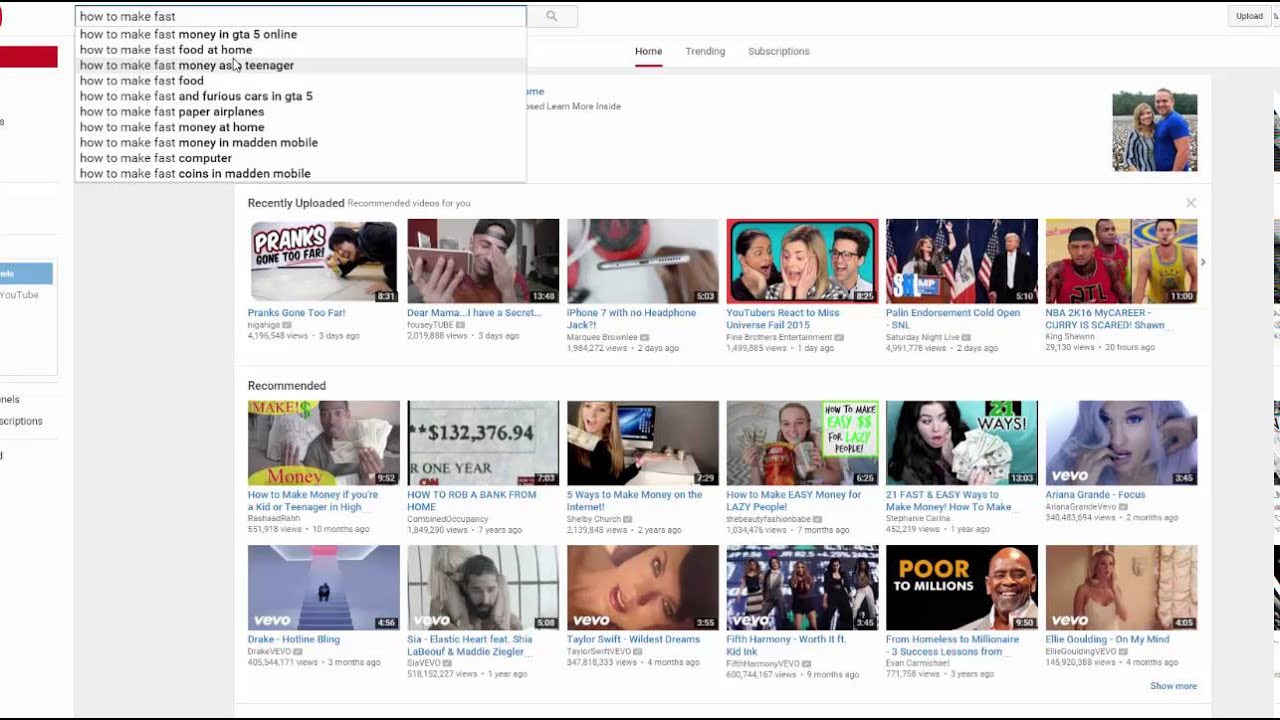Choose 'how to make fast computer' suggestion

pyautogui.click(x=300, y=158)
